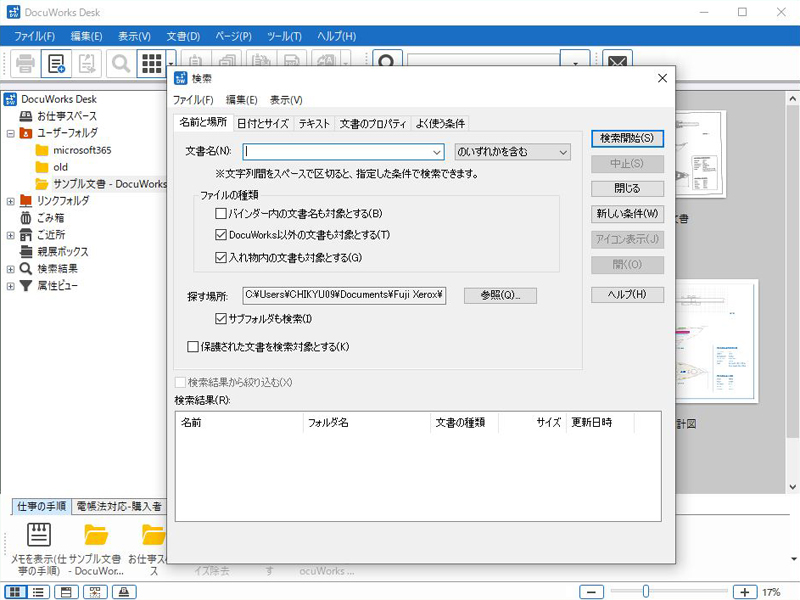Switch to thumbnail view in the status bar
The width and height of the screenshot is (800, 600).
click(x=15, y=592)
